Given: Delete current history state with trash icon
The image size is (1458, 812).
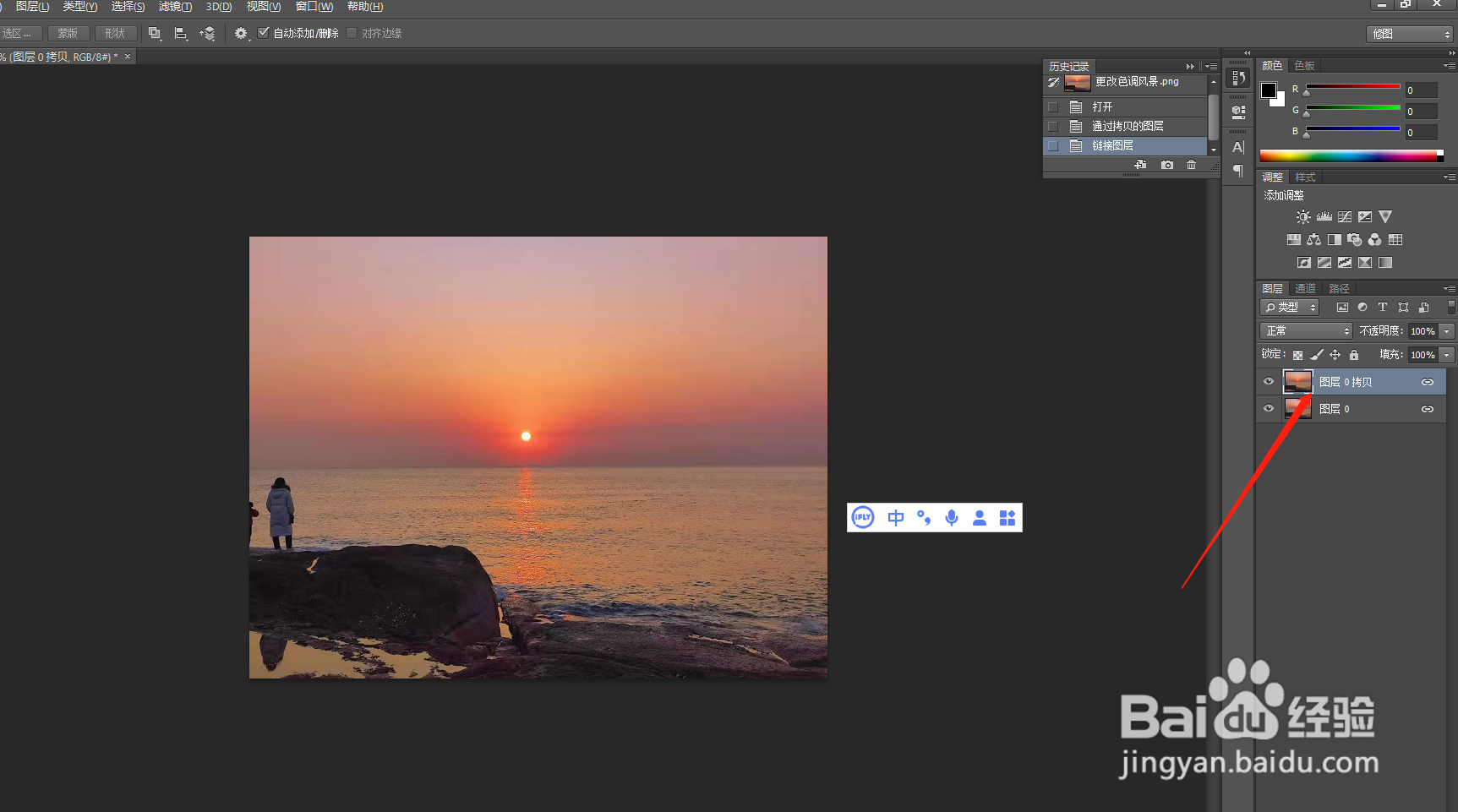Looking at the screenshot, I should (1191, 165).
